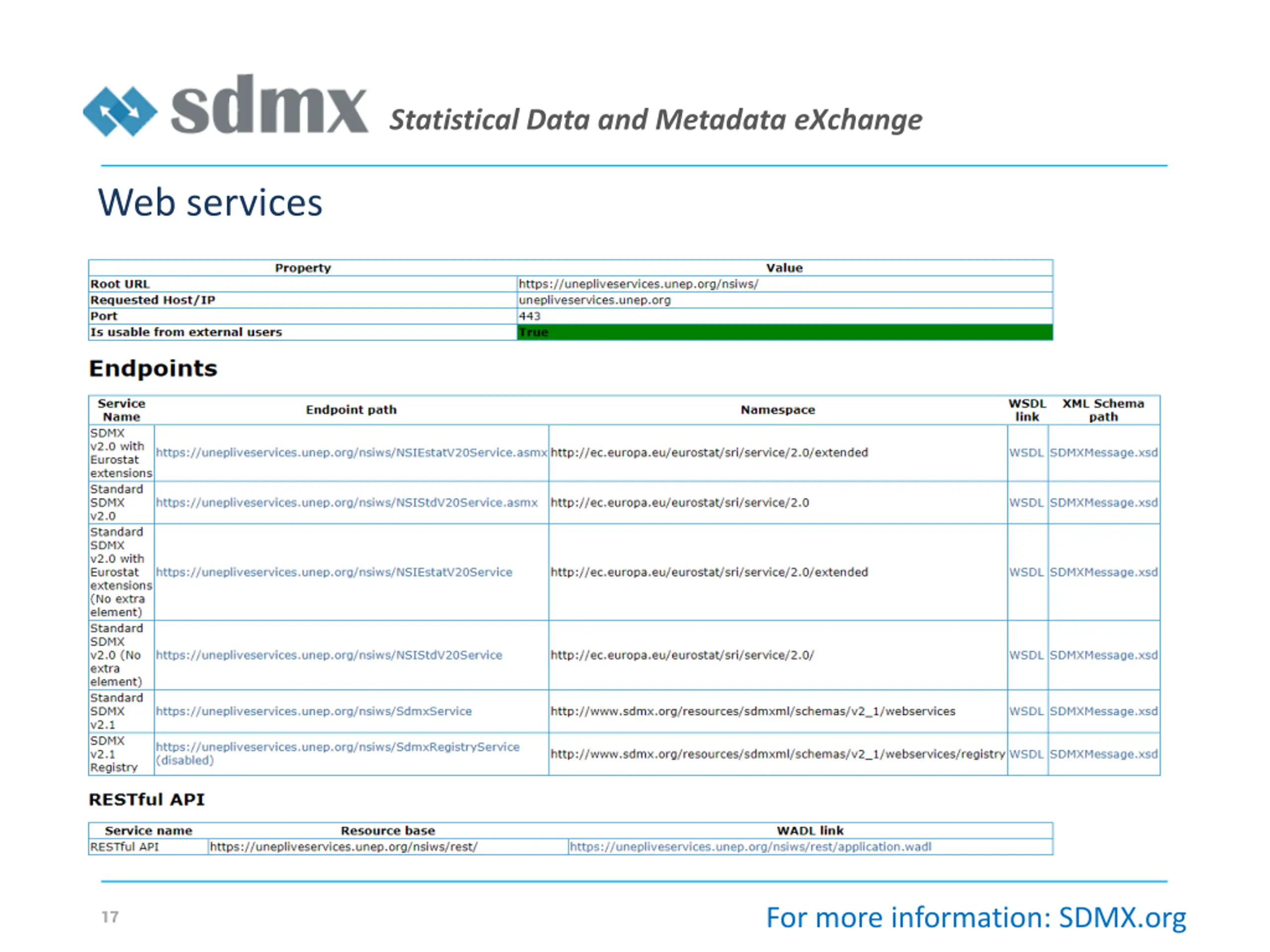Click the RESTful API section heading
The width and height of the screenshot is (1270, 952).
147,800
